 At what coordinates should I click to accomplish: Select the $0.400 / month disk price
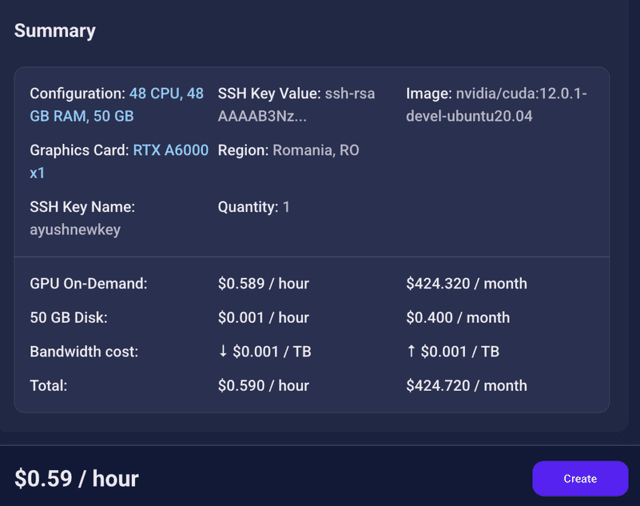[458, 317]
